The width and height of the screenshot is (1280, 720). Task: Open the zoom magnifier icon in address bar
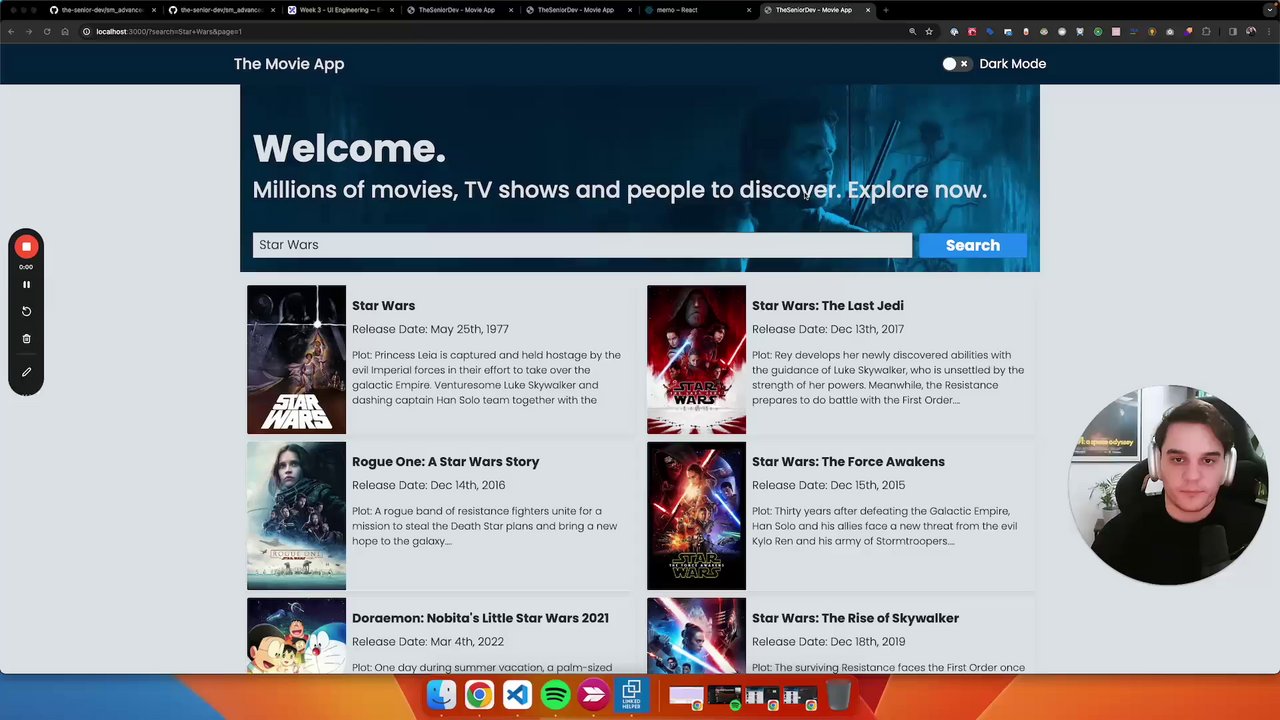[x=912, y=32]
